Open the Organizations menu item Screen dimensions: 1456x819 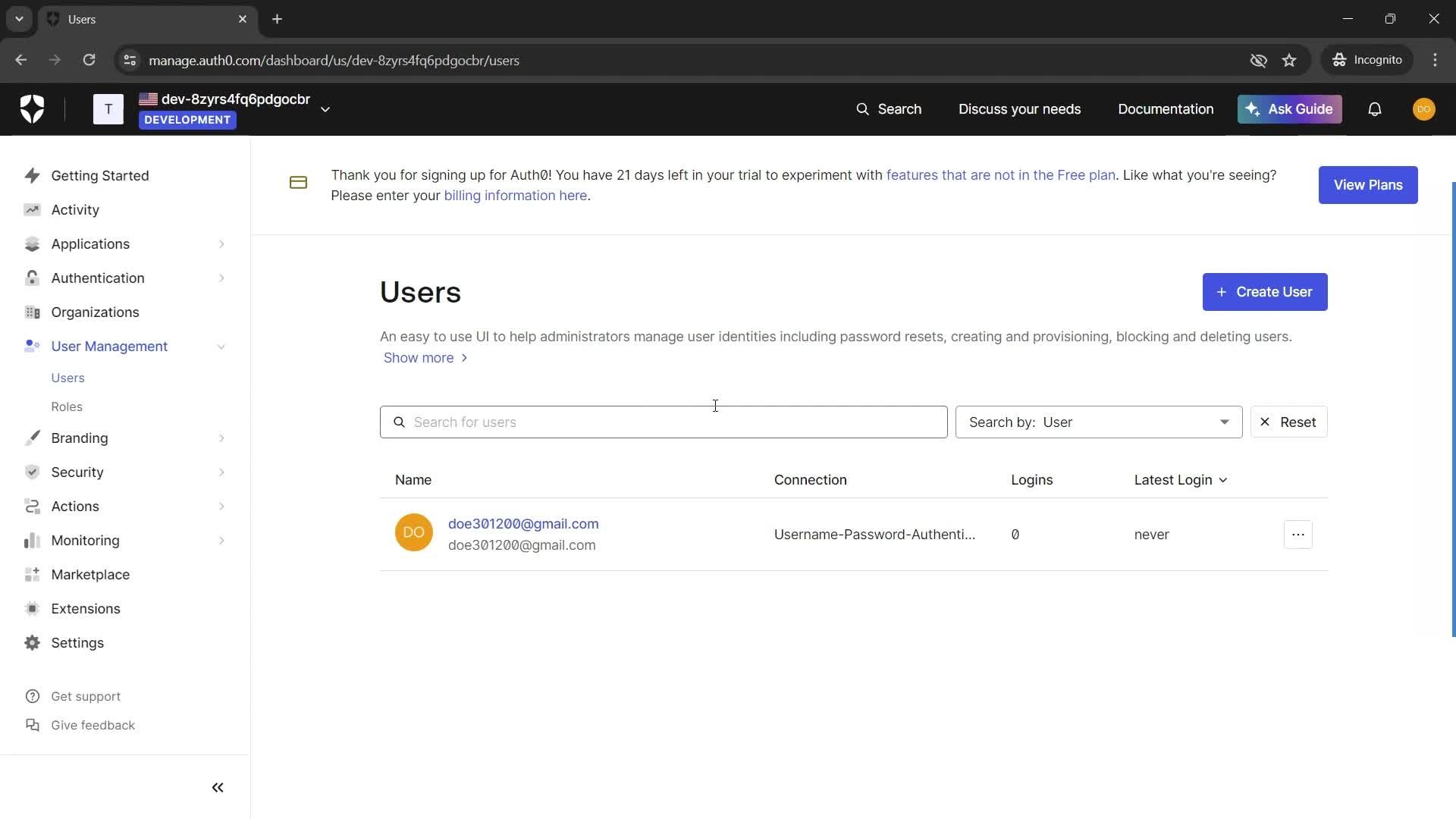95,312
